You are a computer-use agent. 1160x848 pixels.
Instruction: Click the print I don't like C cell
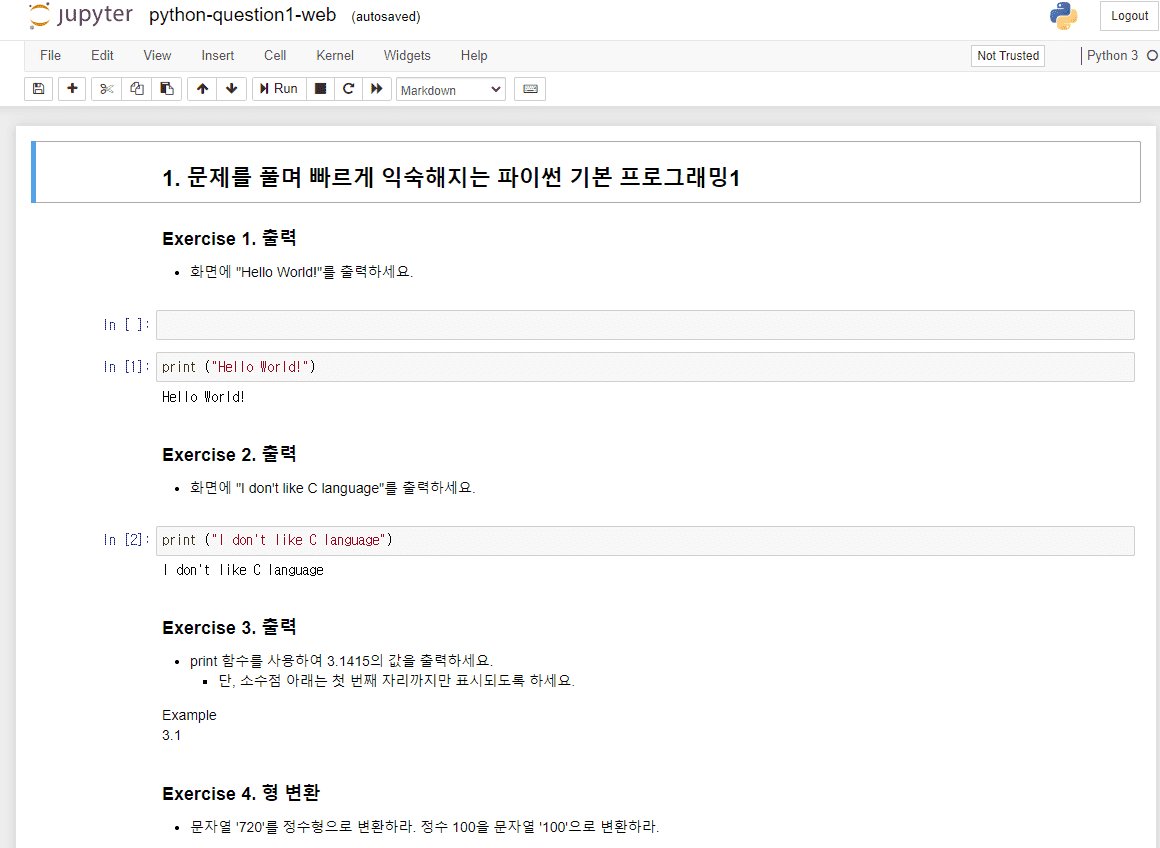[x=645, y=540]
